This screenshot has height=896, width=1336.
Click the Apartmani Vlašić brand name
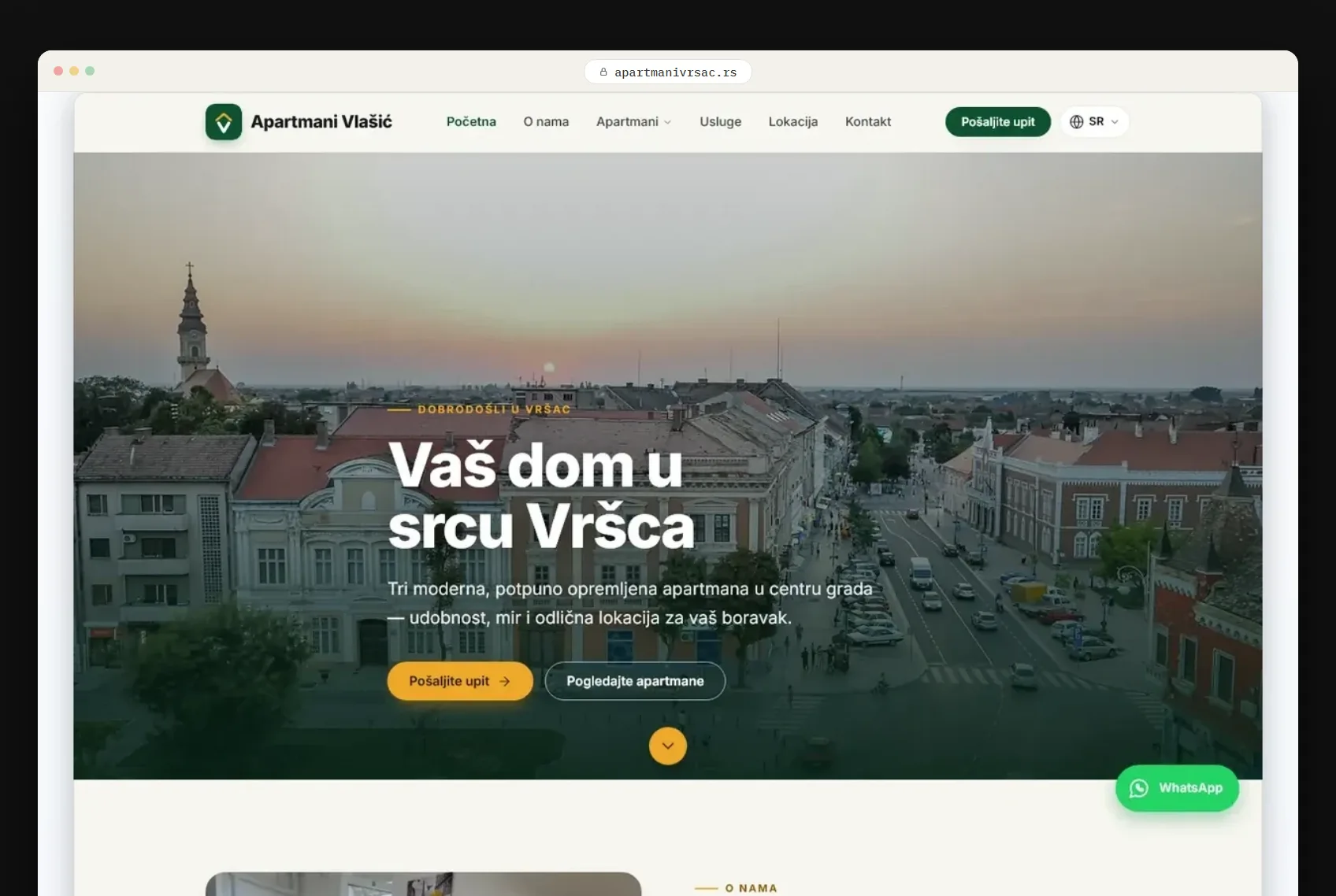tap(321, 121)
